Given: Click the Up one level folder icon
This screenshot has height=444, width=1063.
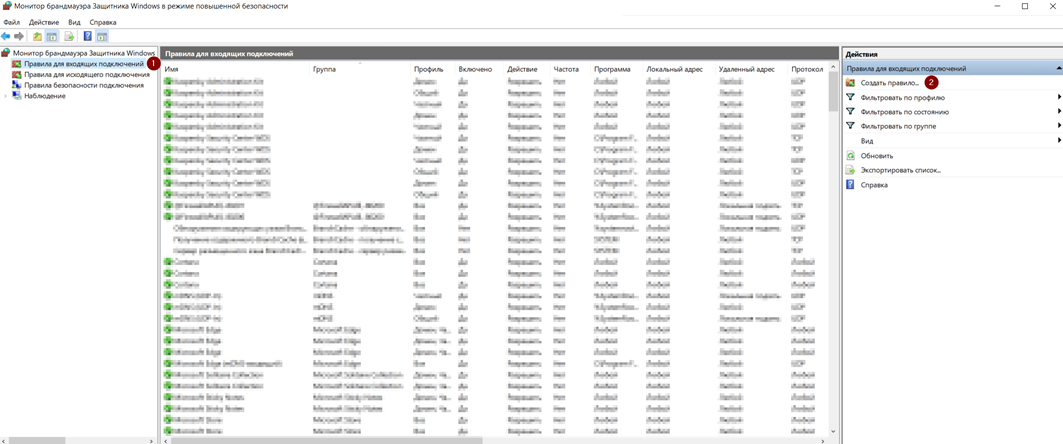Looking at the screenshot, I should click(x=37, y=37).
